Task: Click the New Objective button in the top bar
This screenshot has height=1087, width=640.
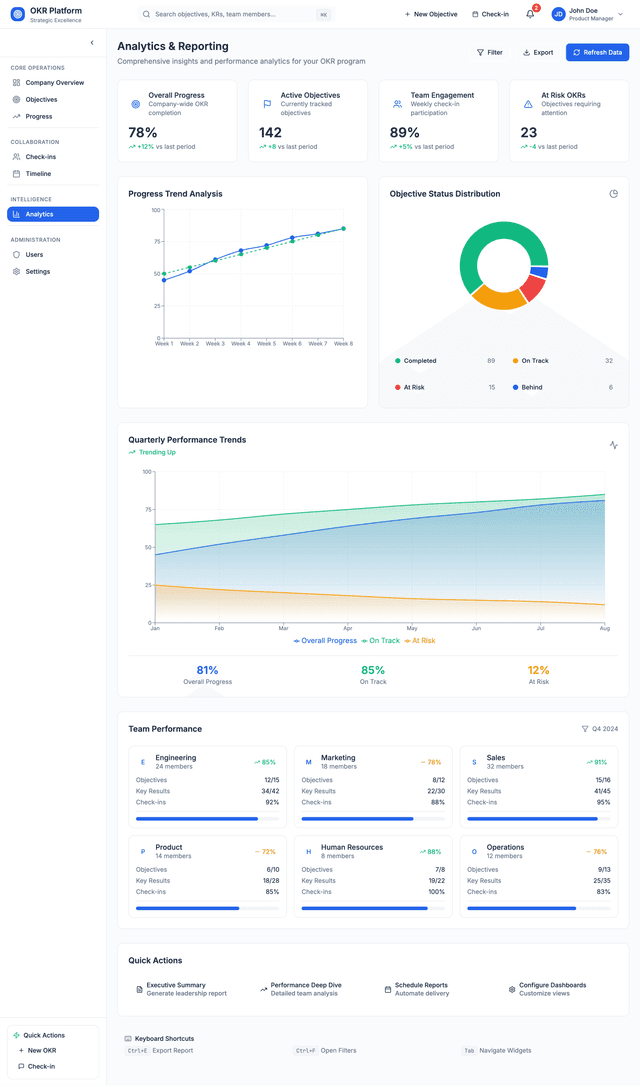Action: click(x=431, y=14)
